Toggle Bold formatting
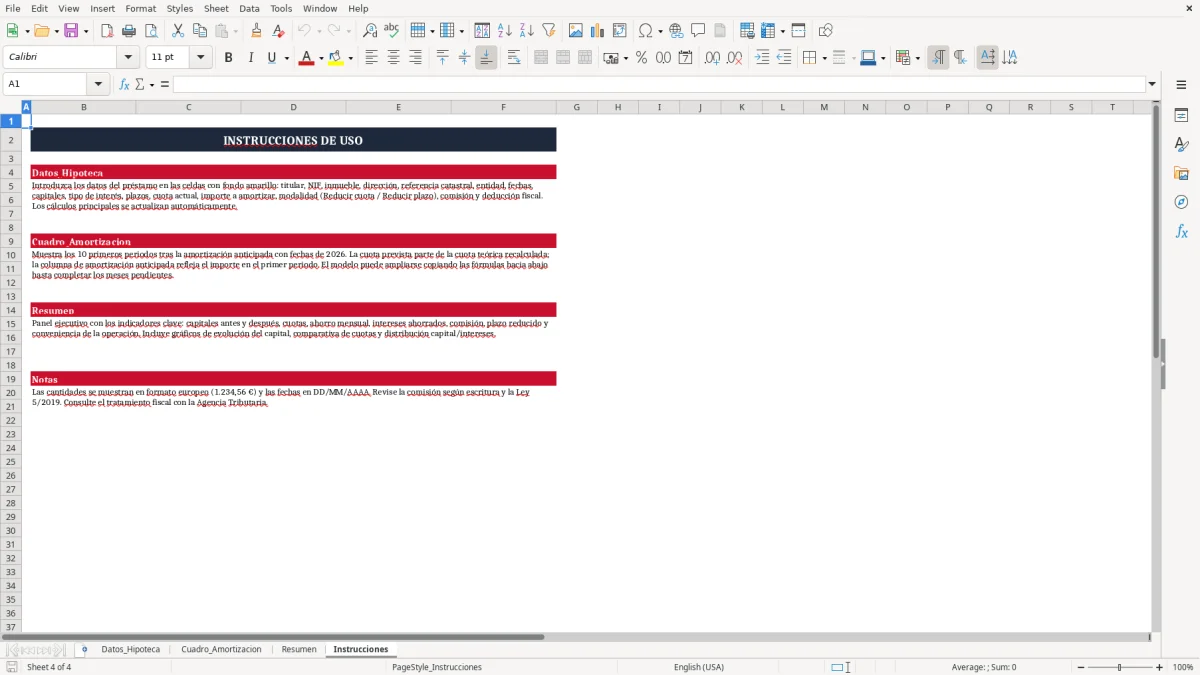Viewport: 1200px width, 675px height. [228, 58]
